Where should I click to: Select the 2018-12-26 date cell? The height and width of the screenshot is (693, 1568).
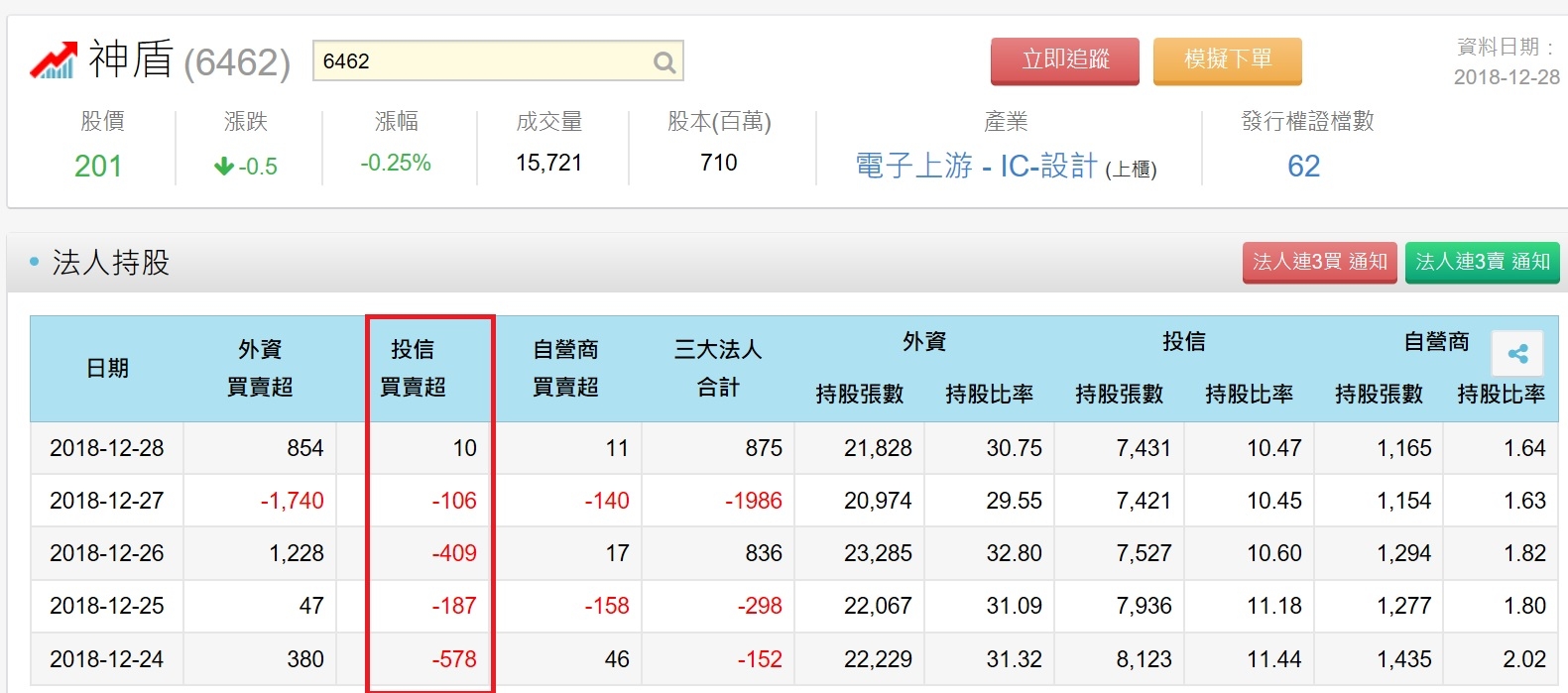click(x=107, y=553)
